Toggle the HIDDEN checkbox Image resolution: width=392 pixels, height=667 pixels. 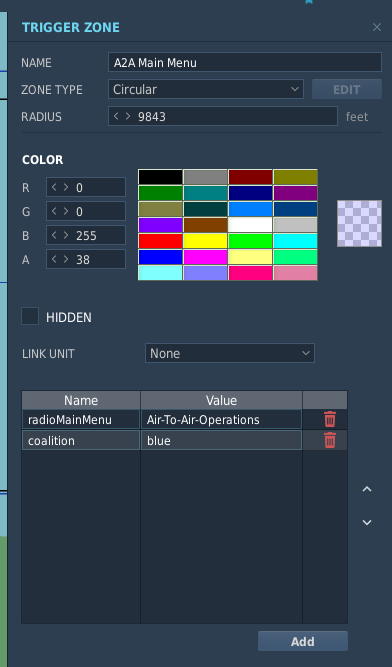pos(30,316)
